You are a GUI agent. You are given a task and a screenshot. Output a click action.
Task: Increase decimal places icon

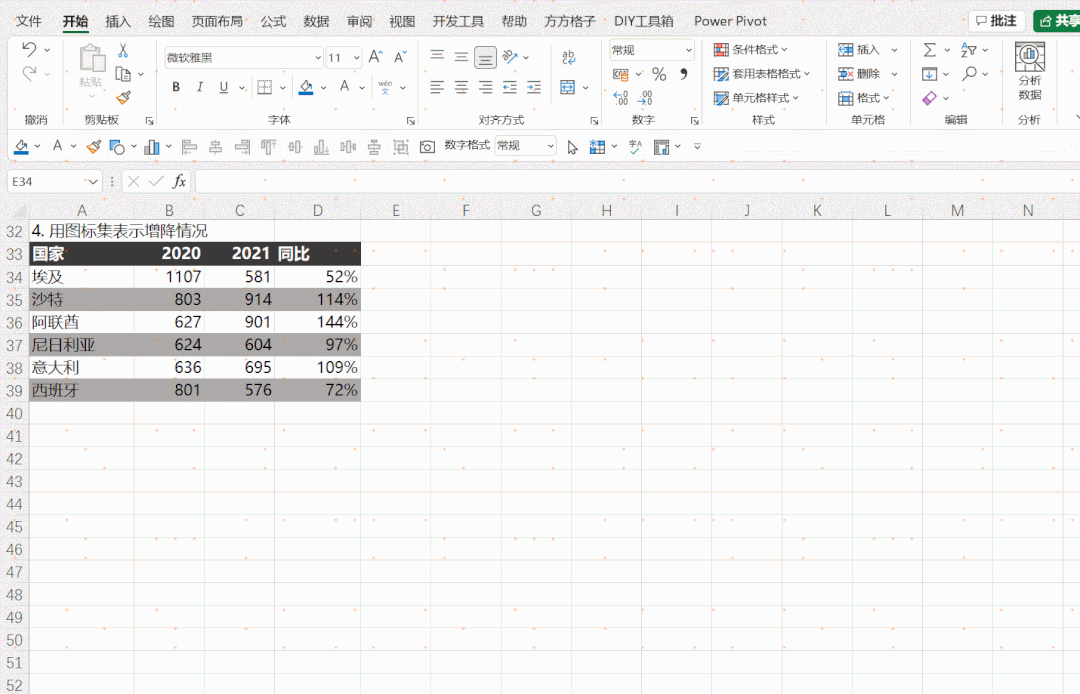[x=621, y=98]
